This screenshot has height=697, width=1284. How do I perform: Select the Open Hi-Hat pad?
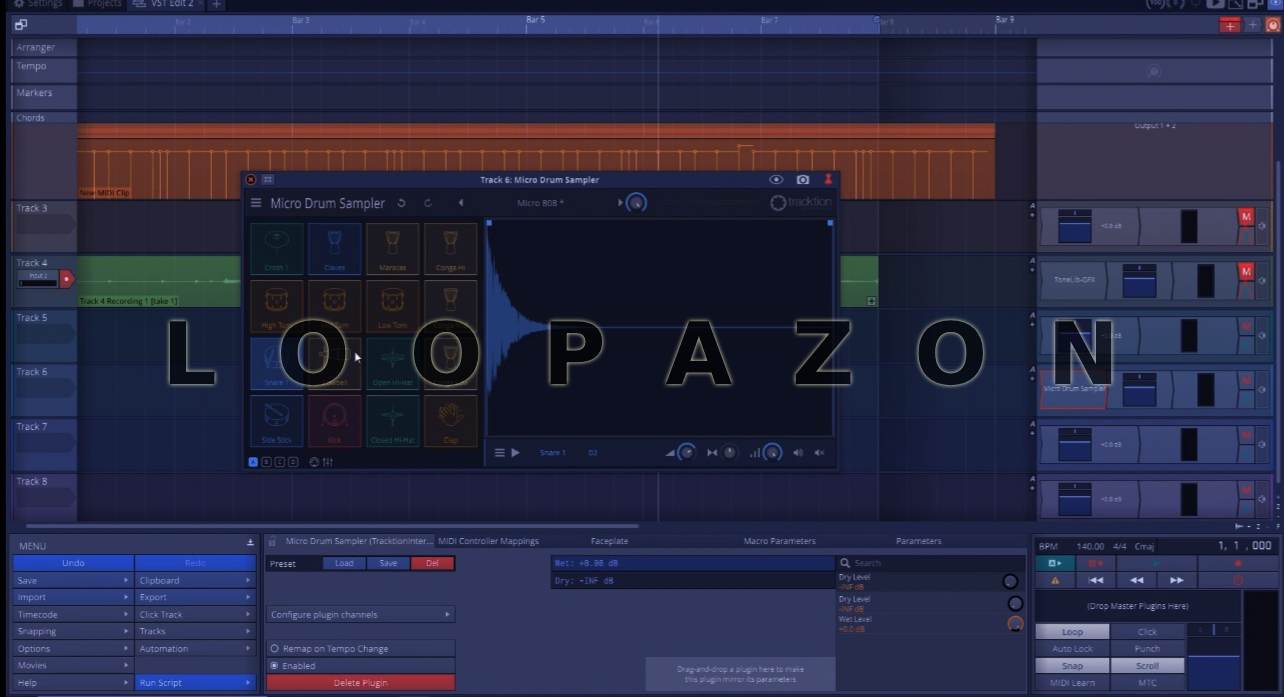(x=392, y=362)
